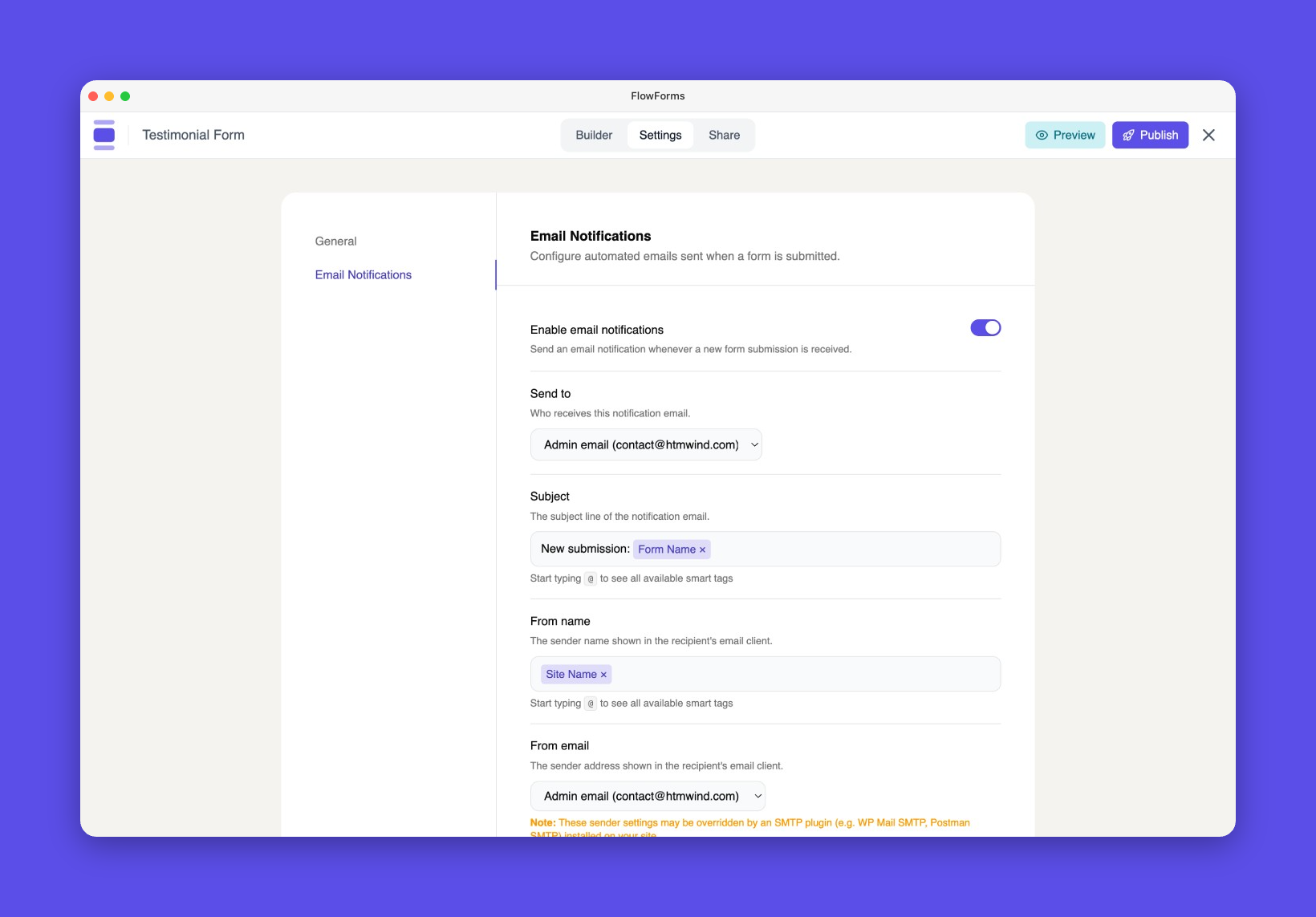Screen dimensions: 1316x917
Task: Click inside the Subject line input field
Action: pos(843,549)
